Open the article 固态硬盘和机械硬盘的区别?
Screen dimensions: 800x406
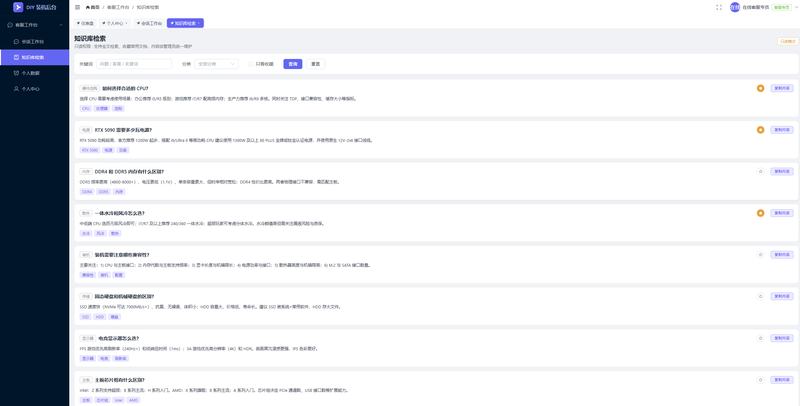(124, 296)
